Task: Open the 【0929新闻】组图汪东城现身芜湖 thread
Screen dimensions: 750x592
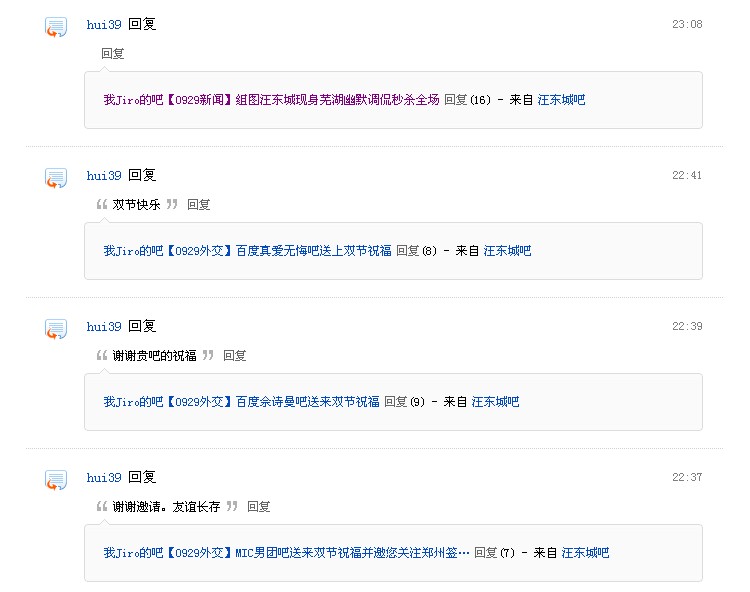Action: pos(271,100)
